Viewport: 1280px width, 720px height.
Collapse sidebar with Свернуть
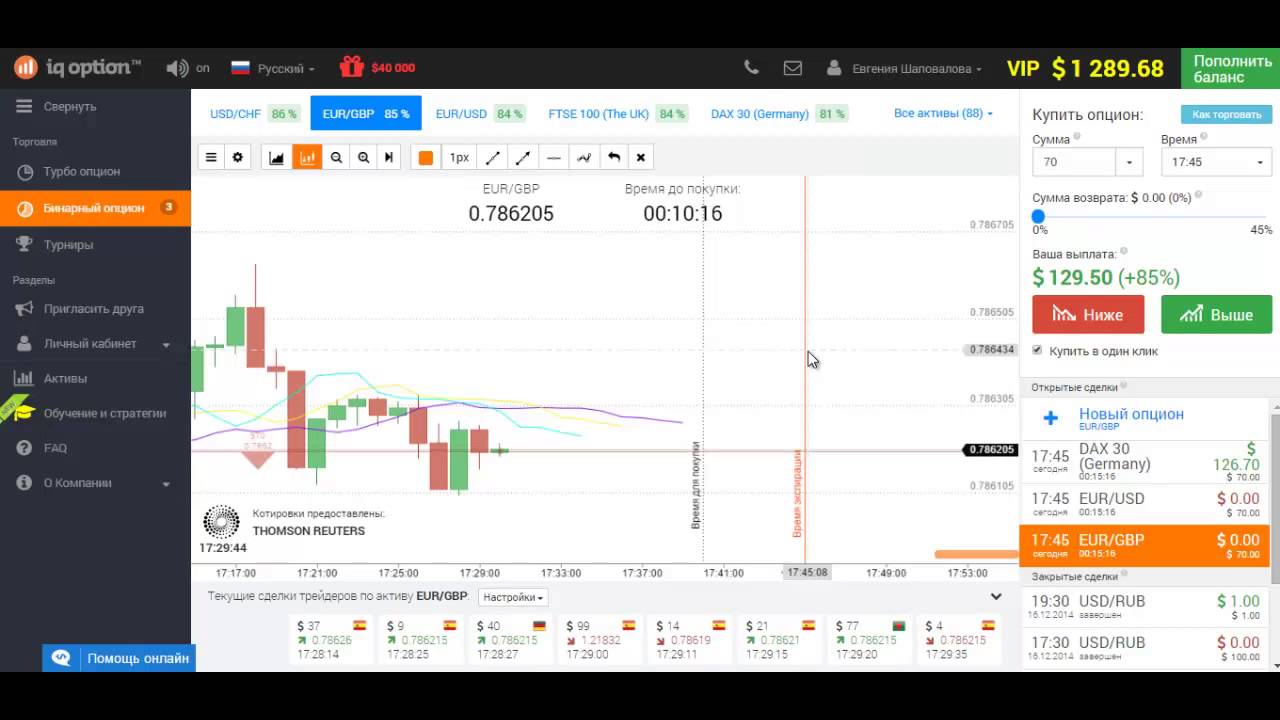[x=57, y=106]
